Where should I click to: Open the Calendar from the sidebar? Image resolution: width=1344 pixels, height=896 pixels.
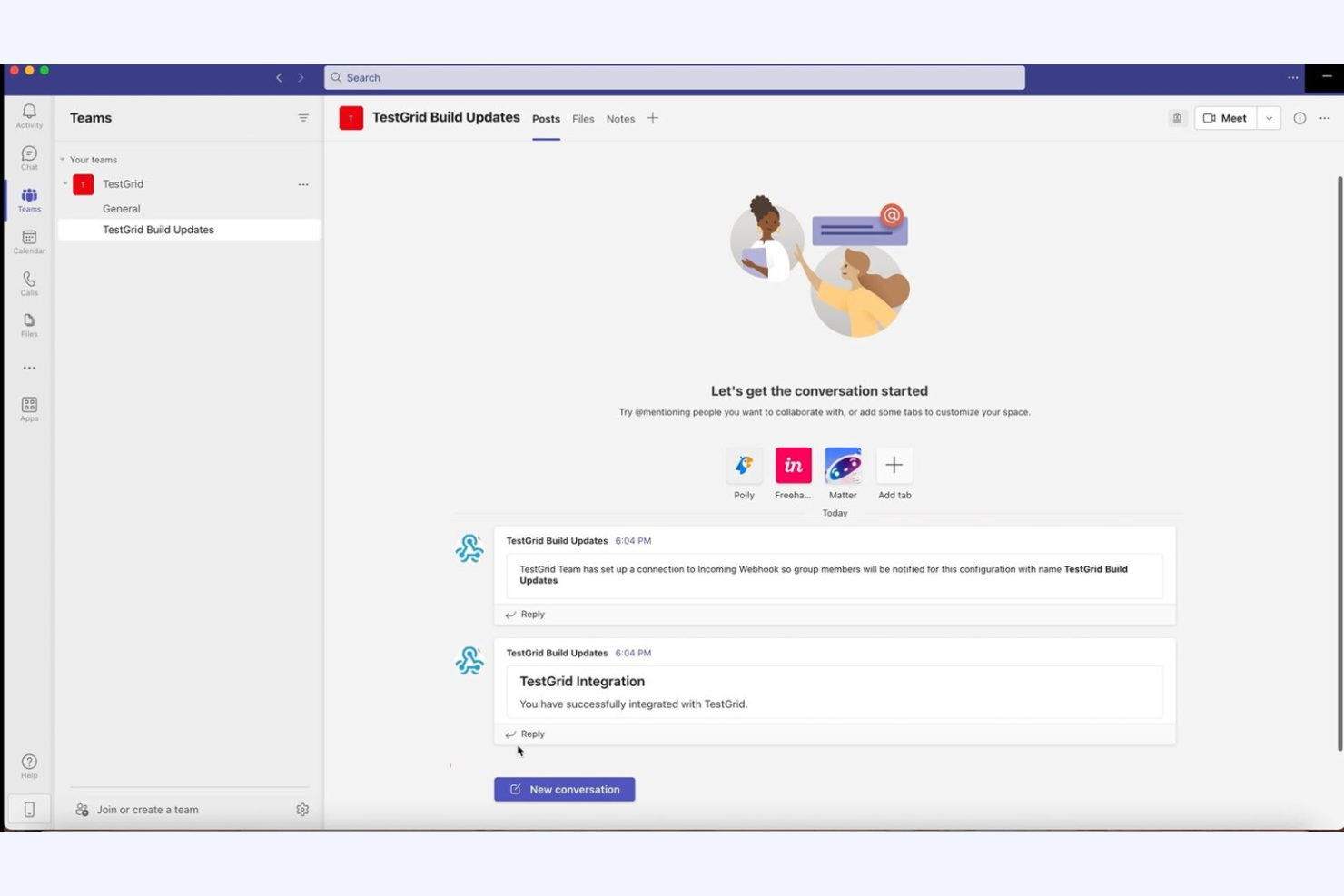click(x=28, y=241)
